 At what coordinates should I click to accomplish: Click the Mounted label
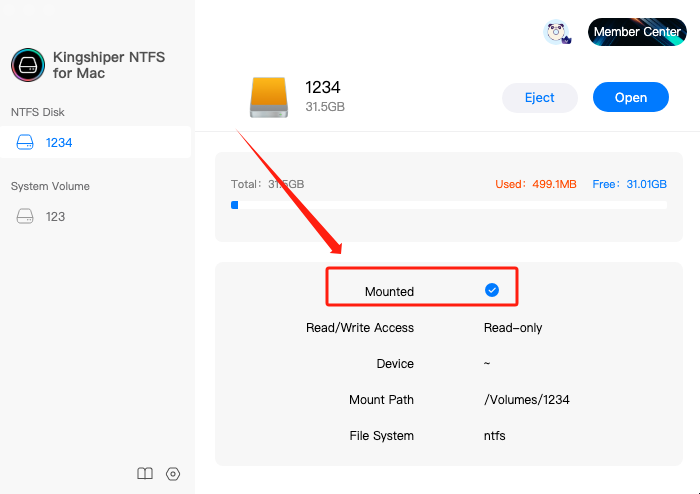(x=389, y=291)
